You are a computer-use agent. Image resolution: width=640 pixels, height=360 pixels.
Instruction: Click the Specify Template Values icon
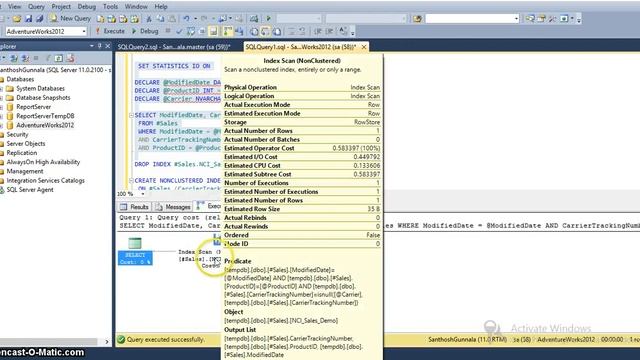[x=343, y=31]
